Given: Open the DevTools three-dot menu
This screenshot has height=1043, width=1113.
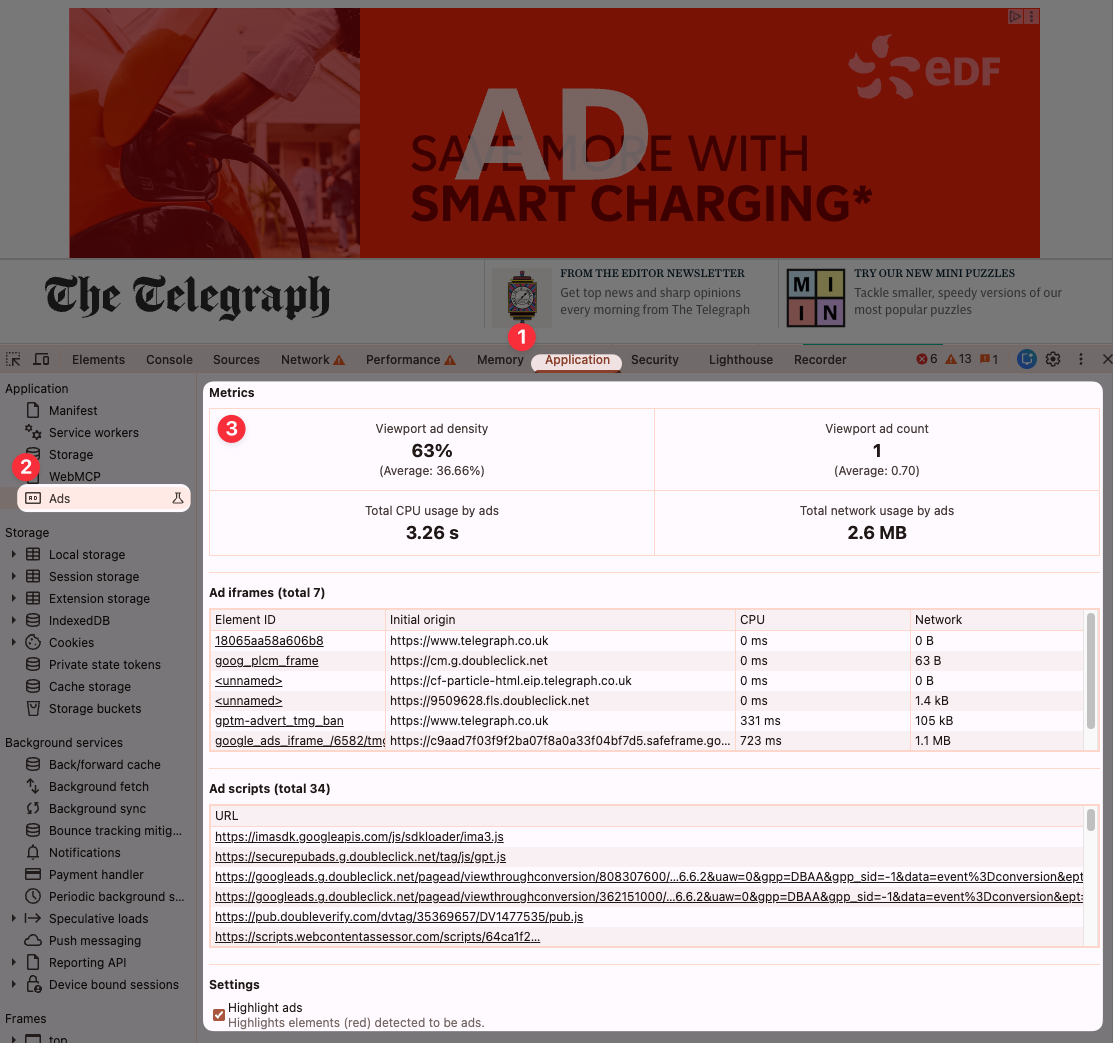Looking at the screenshot, I should click(x=1080, y=359).
